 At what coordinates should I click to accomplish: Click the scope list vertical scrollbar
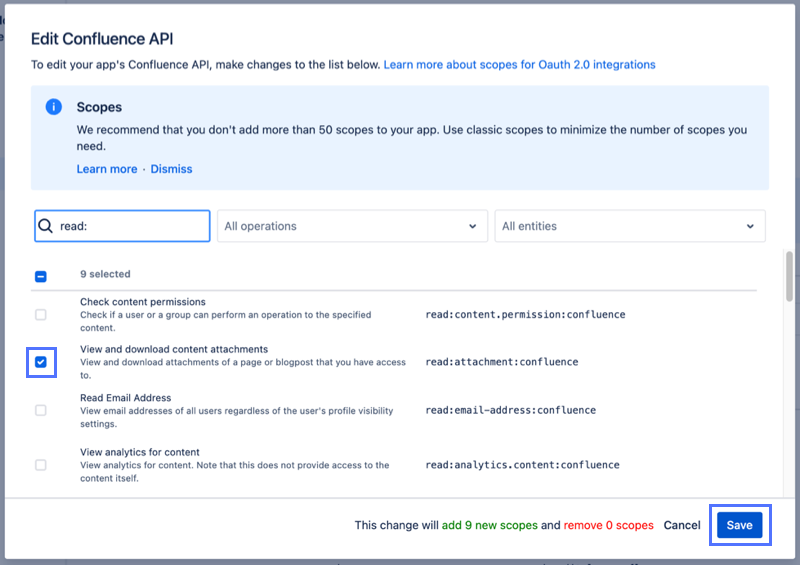pos(789,276)
